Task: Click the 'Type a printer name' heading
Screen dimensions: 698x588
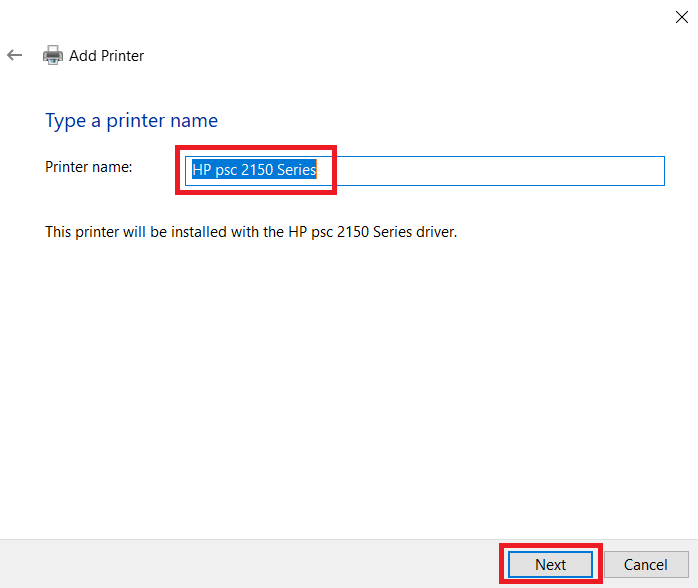Action: point(132,121)
